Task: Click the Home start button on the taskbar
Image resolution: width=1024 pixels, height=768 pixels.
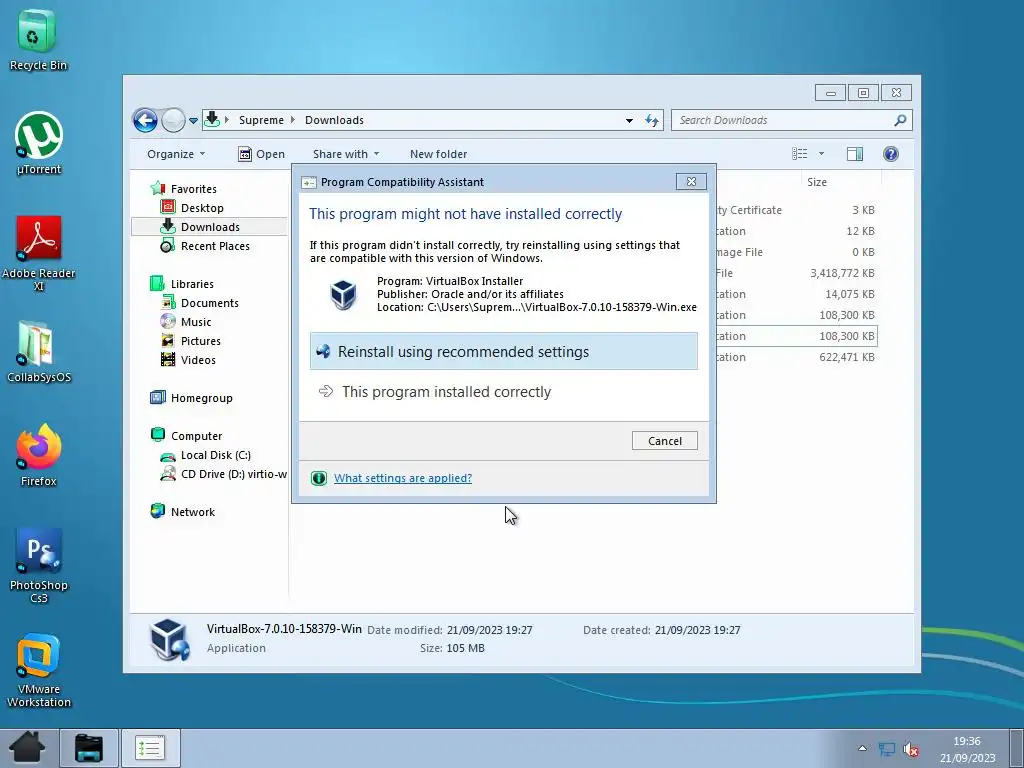Action: pos(27,748)
